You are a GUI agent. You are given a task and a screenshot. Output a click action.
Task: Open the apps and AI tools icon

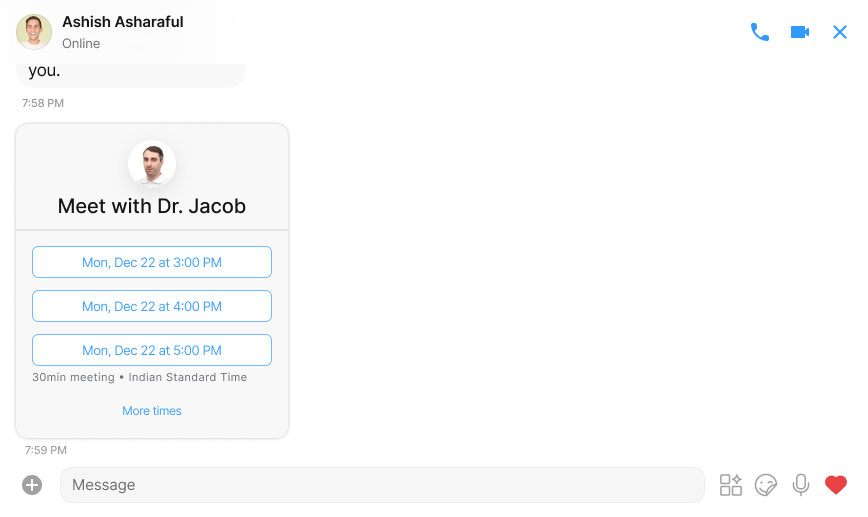731,485
